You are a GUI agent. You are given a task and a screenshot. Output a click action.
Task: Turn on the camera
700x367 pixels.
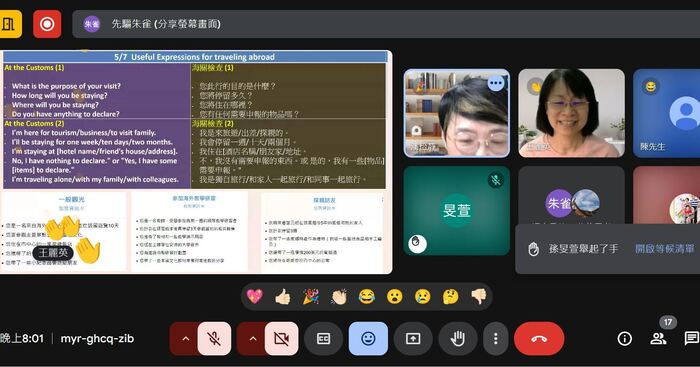[281, 339]
